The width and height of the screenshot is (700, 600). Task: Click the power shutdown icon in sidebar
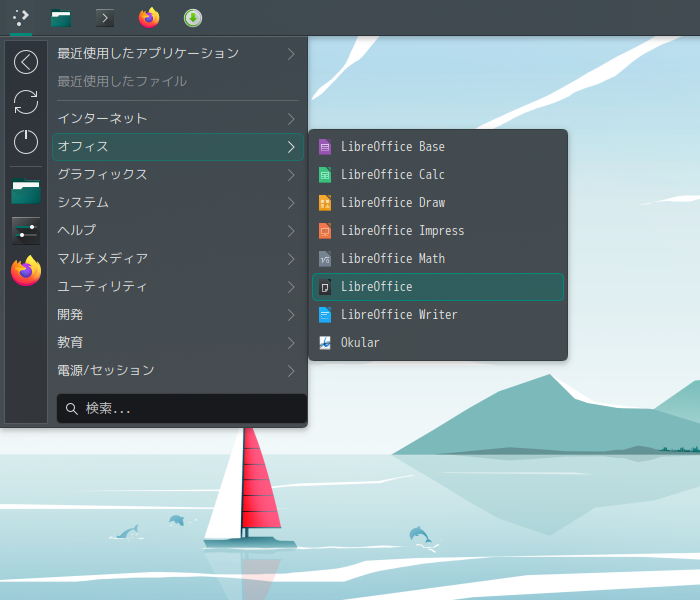26,142
